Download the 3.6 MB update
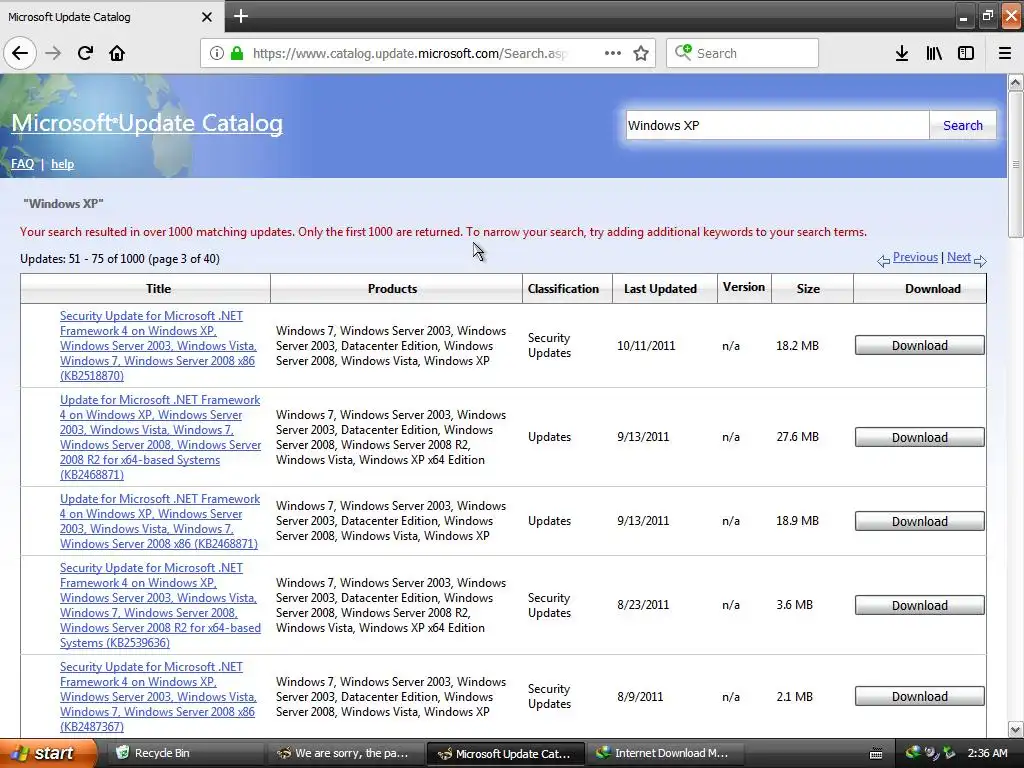The height and width of the screenshot is (768, 1024). (x=920, y=605)
